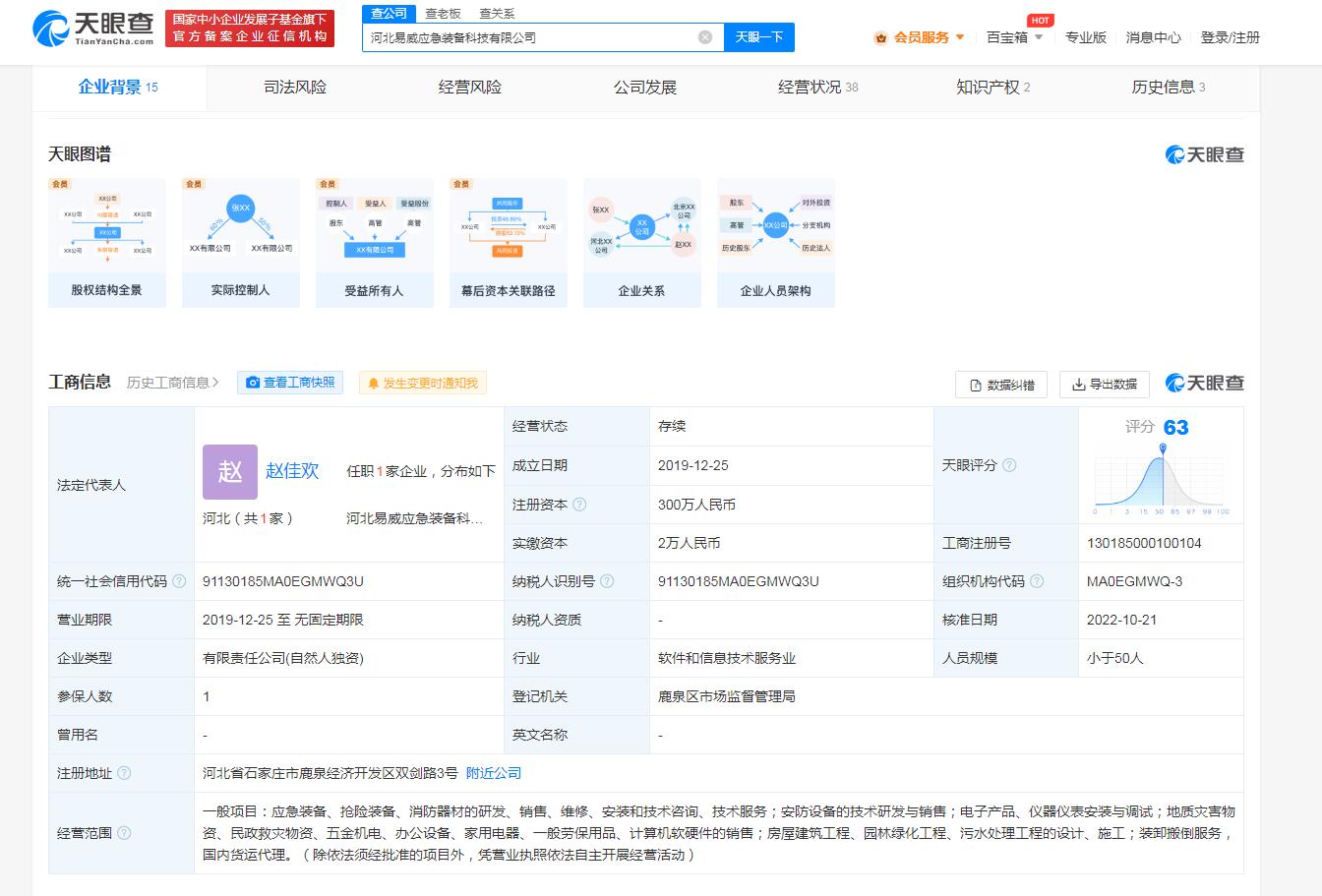
Task: Select the 查公司 search tab
Action: 389,13
